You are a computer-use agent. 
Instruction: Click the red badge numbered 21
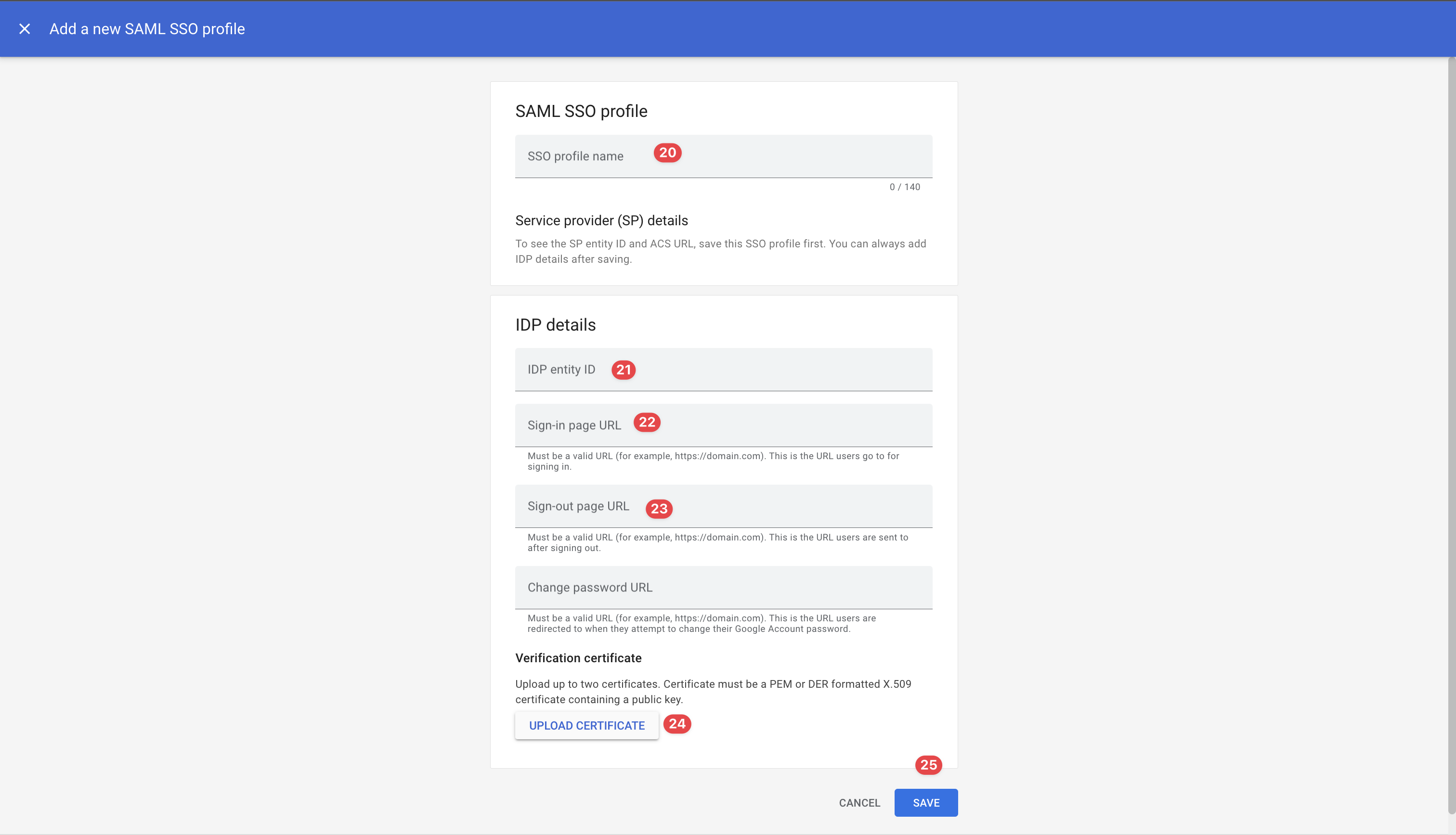pos(623,370)
